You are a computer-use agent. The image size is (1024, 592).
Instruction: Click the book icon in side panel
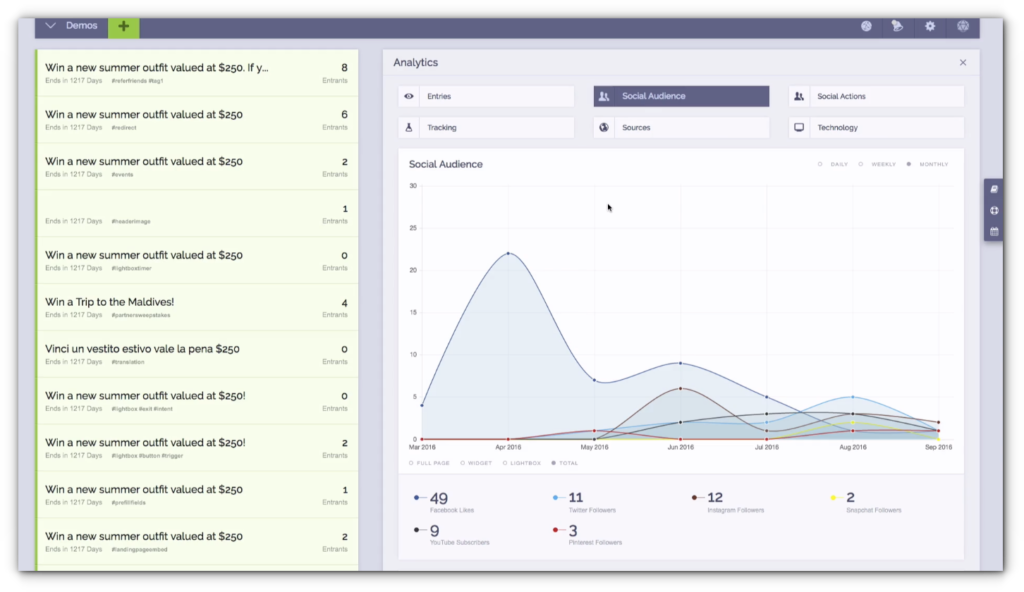[994, 189]
